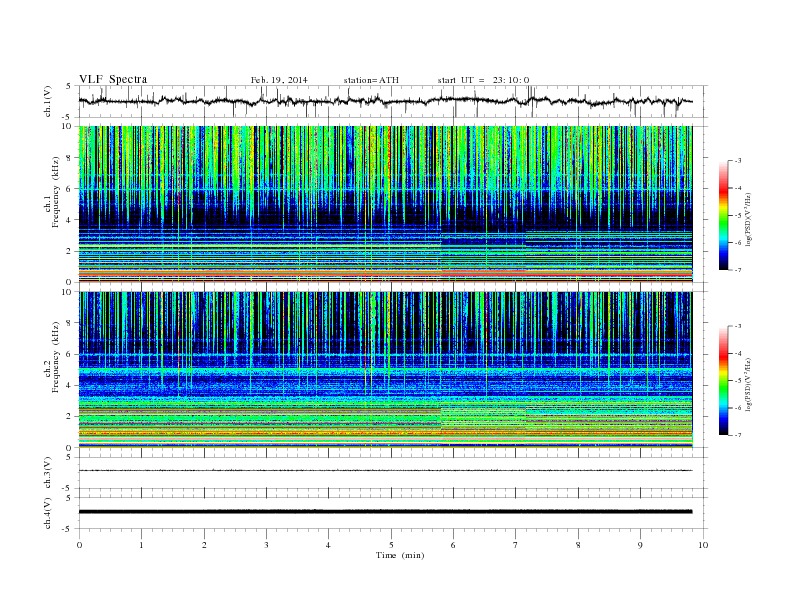Click the "station=ATH" header label

pyautogui.click(x=371, y=80)
